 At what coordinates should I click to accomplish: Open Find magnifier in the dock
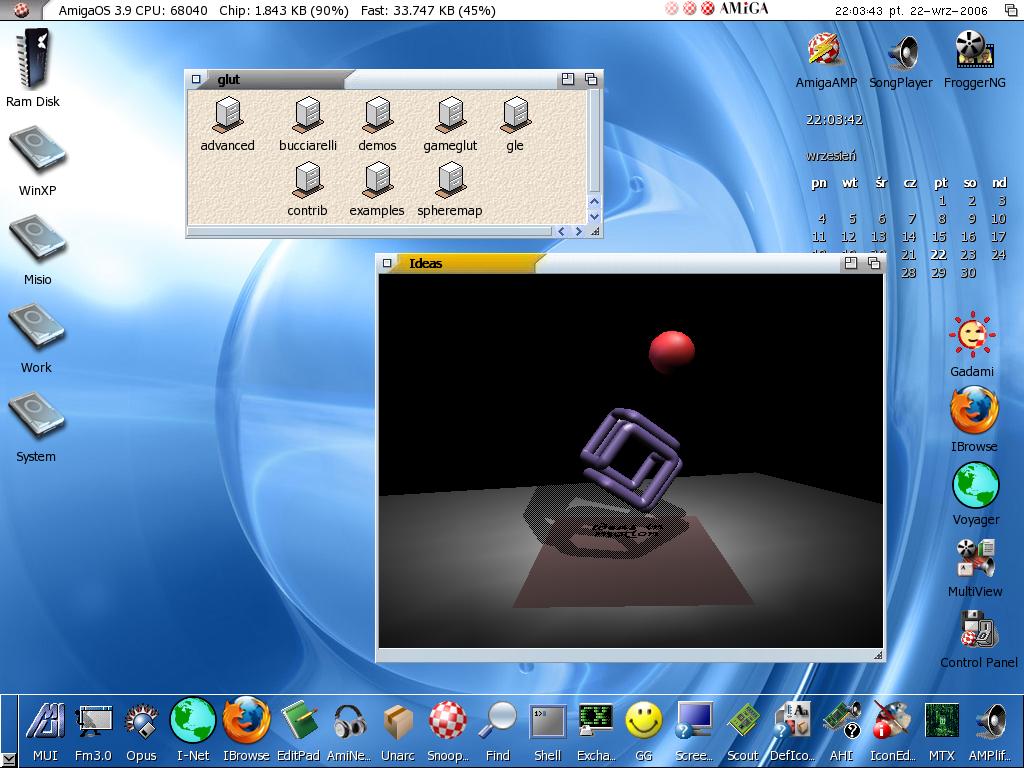click(498, 722)
